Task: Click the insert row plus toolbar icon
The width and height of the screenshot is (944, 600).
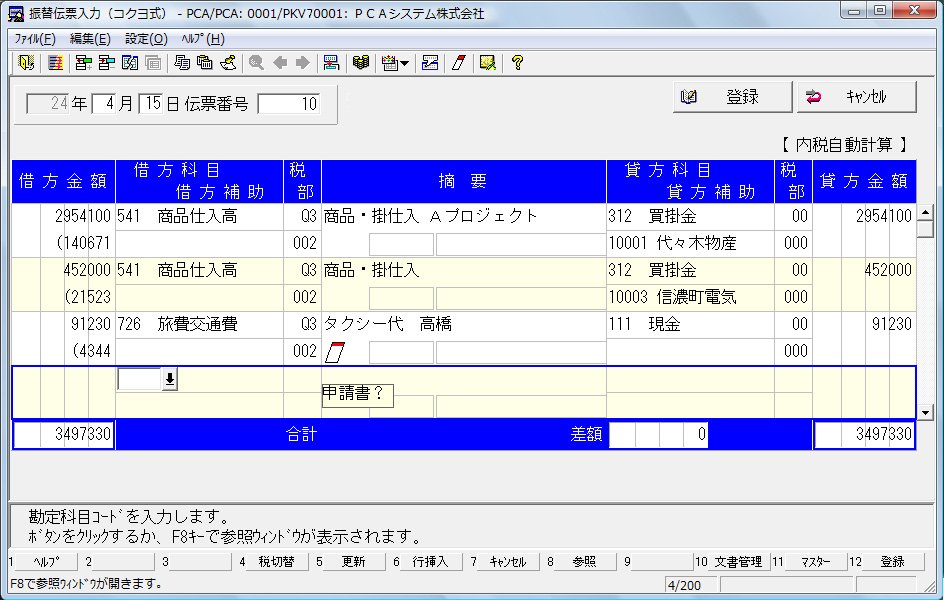Action: point(83,63)
